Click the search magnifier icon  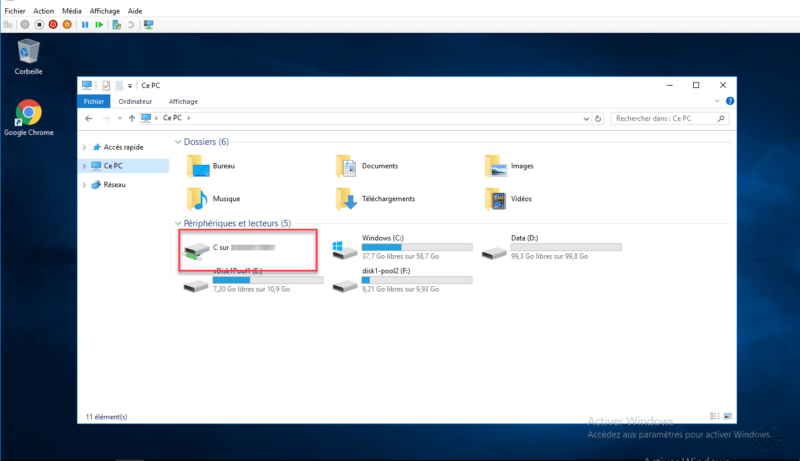point(721,119)
